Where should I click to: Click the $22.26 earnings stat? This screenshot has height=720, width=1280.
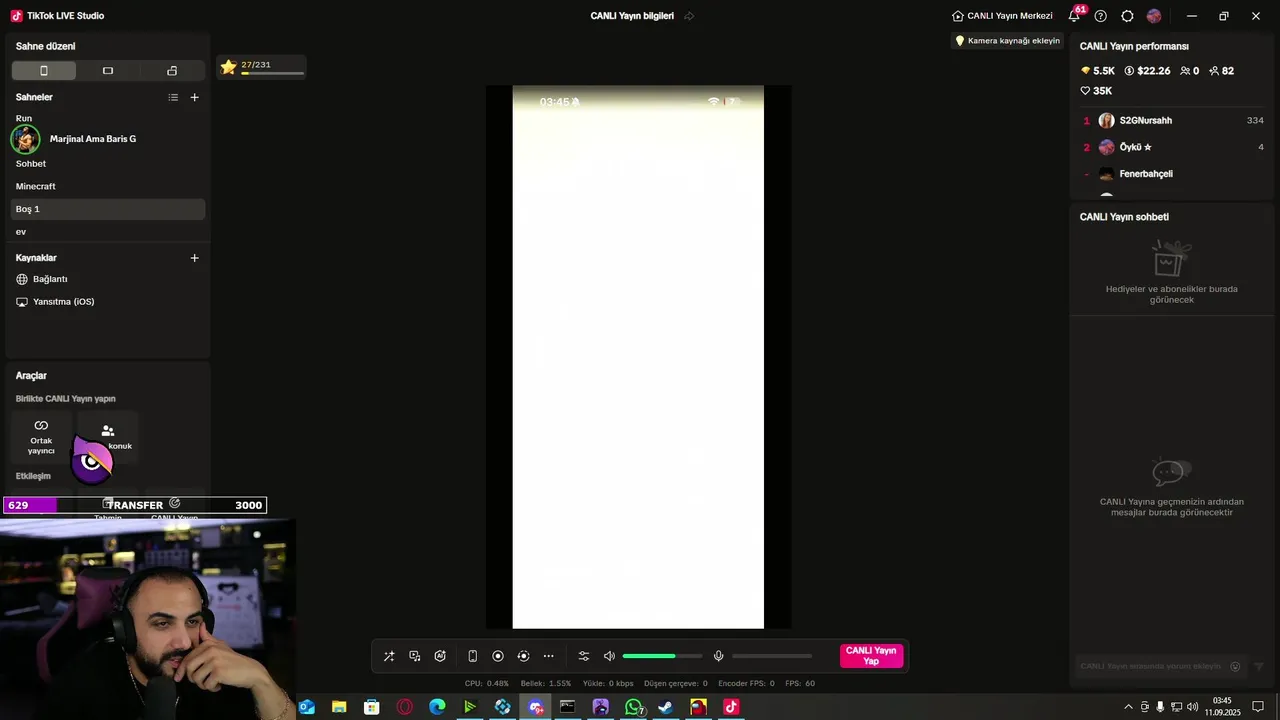click(x=1147, y=71)
